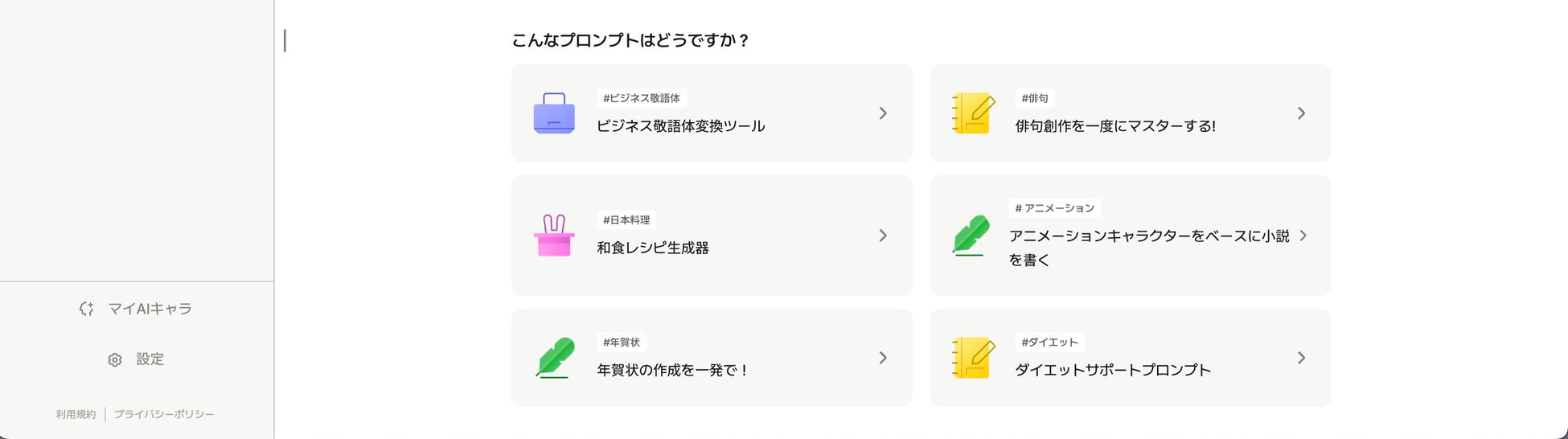Click the pink rabbit hat icon
Viewport: 1568px width, 439px height.
click(554, 236)
